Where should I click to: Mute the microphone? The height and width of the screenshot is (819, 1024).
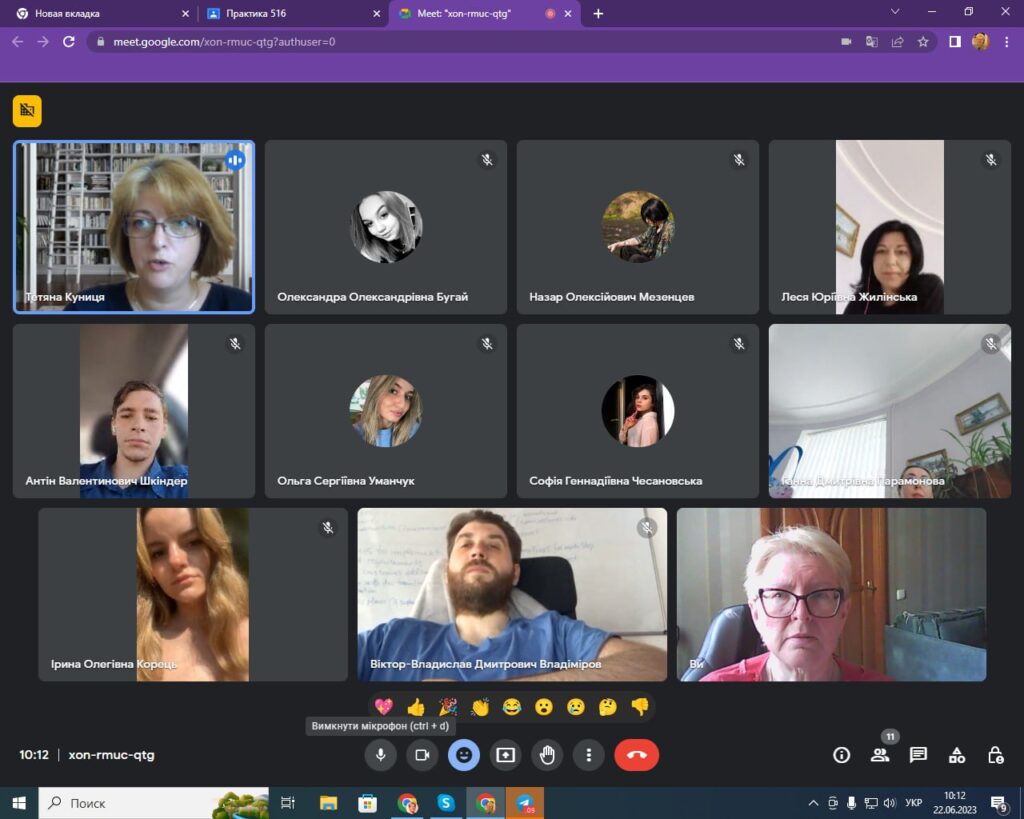[x=380, y=755]
